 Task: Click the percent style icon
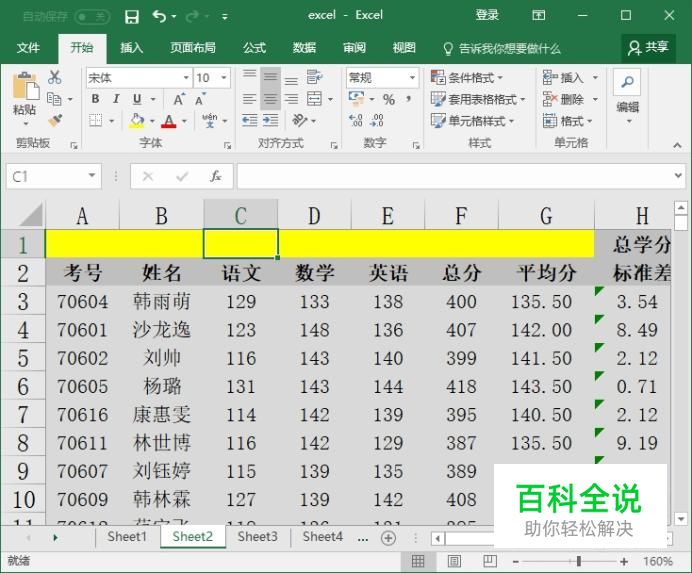389,99
